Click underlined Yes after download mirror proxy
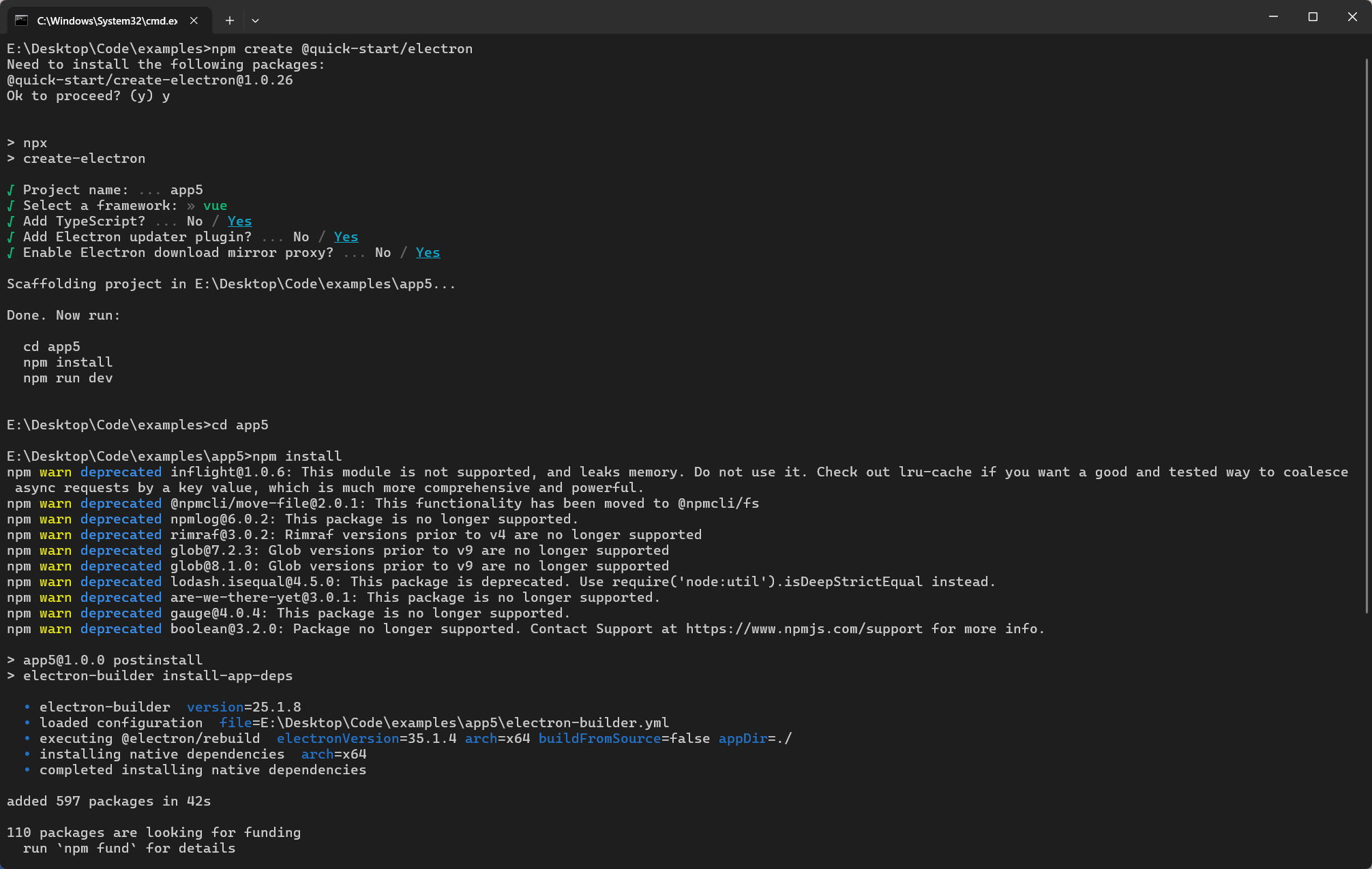 [428, 253]
